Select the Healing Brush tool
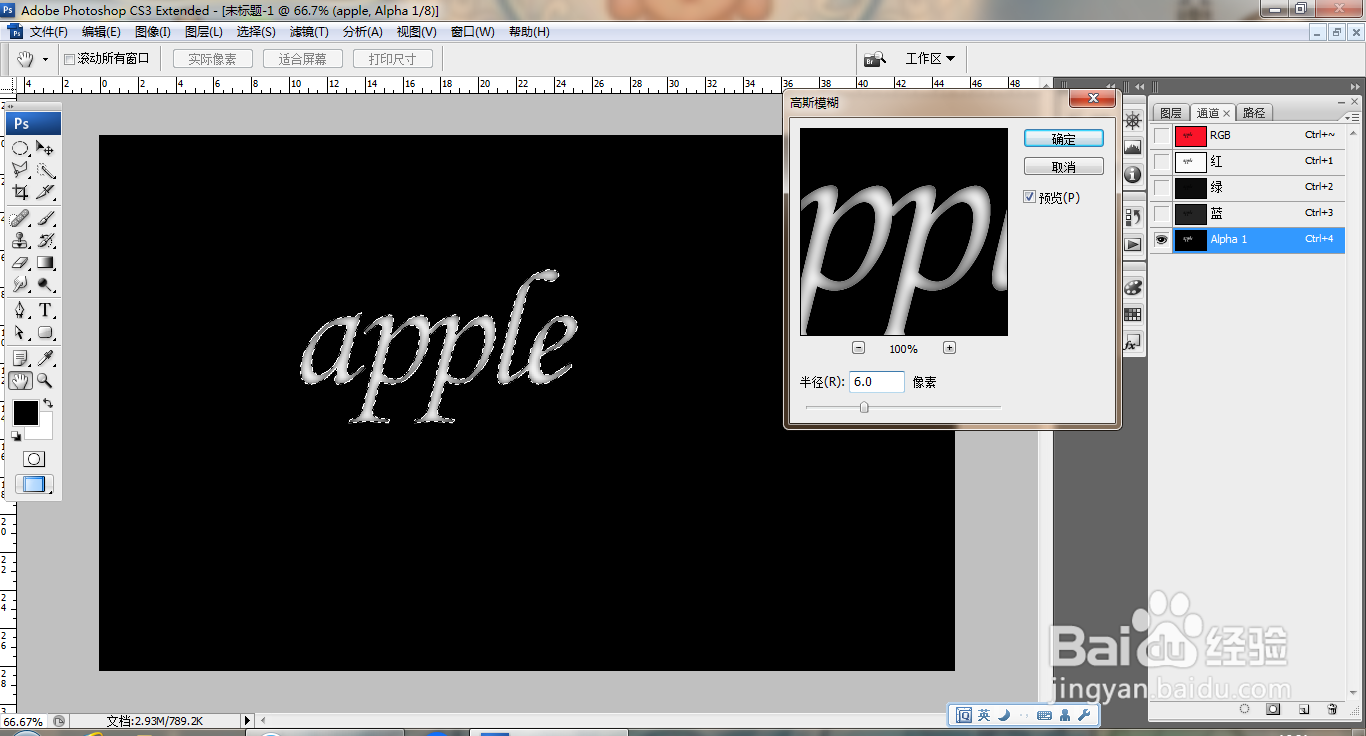 [x=21, y=218]
